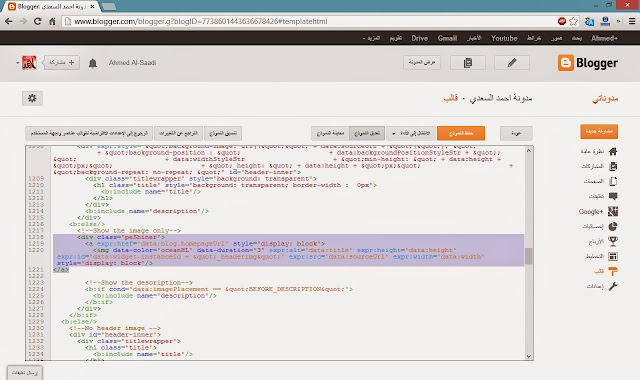Click the revert changes button
The width and height of the screenshot is (640, 380).
click(x=178, y=133)
